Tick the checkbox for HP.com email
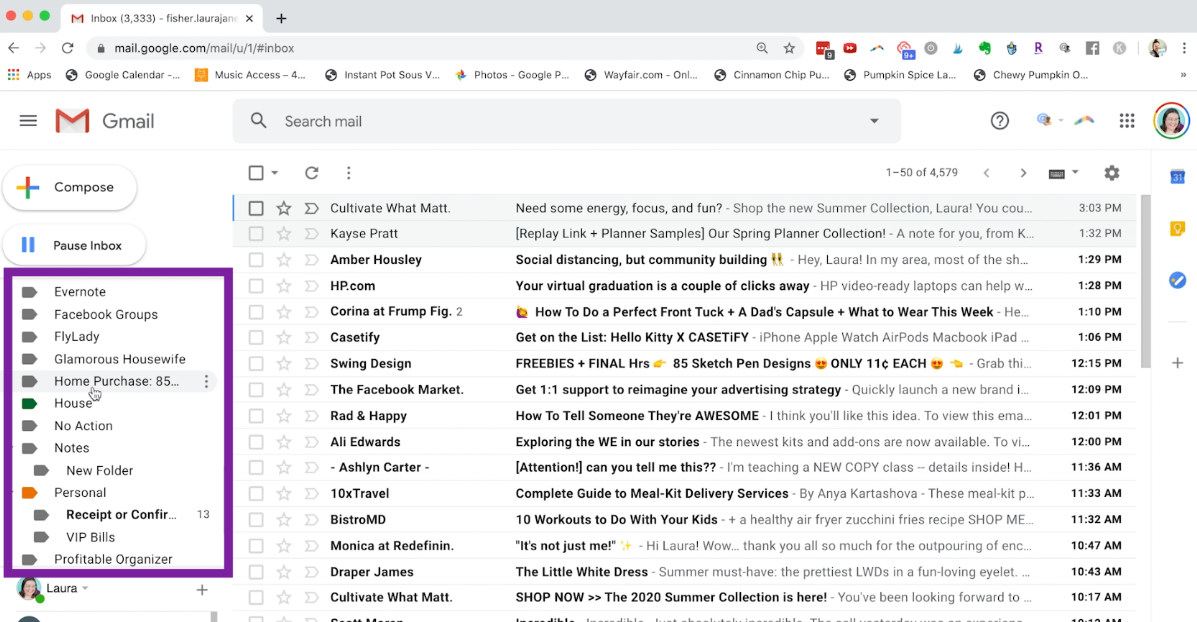1197x622 pixels. pos(256,286)
